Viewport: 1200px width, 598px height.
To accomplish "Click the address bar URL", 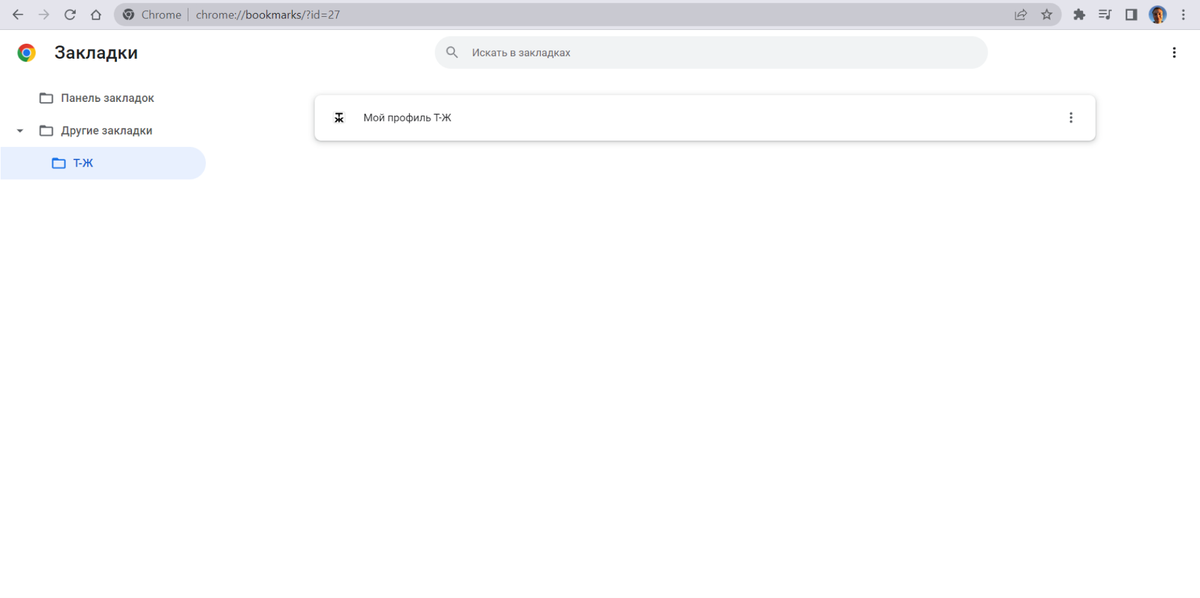I will 268,15.
